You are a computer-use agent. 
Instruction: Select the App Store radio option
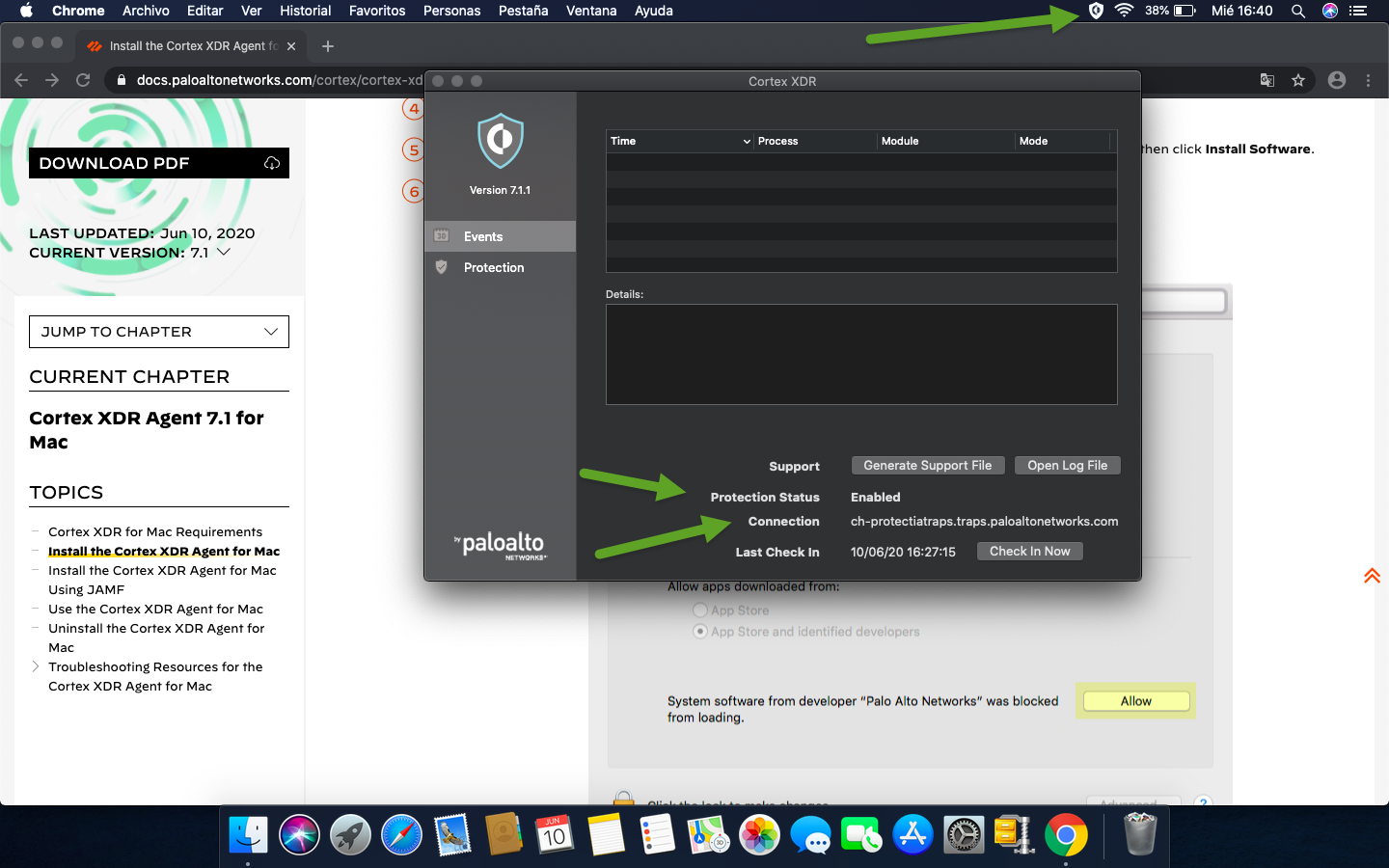tap(700, 610)
